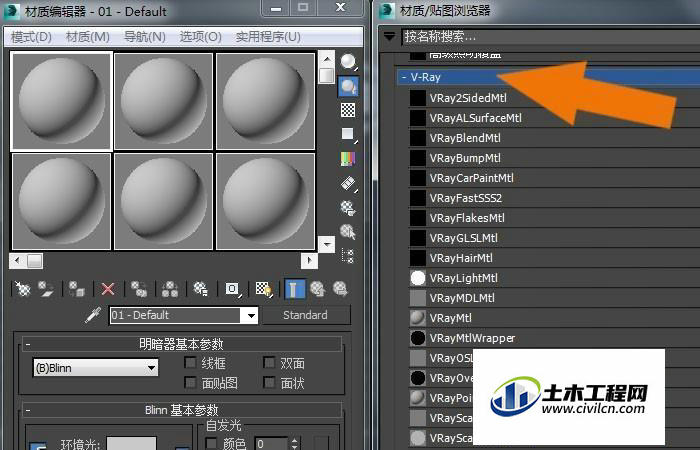The height and width of the screenshot is (450, 700).
Task: Click the Get Material icon
Action: coord(23,289)
